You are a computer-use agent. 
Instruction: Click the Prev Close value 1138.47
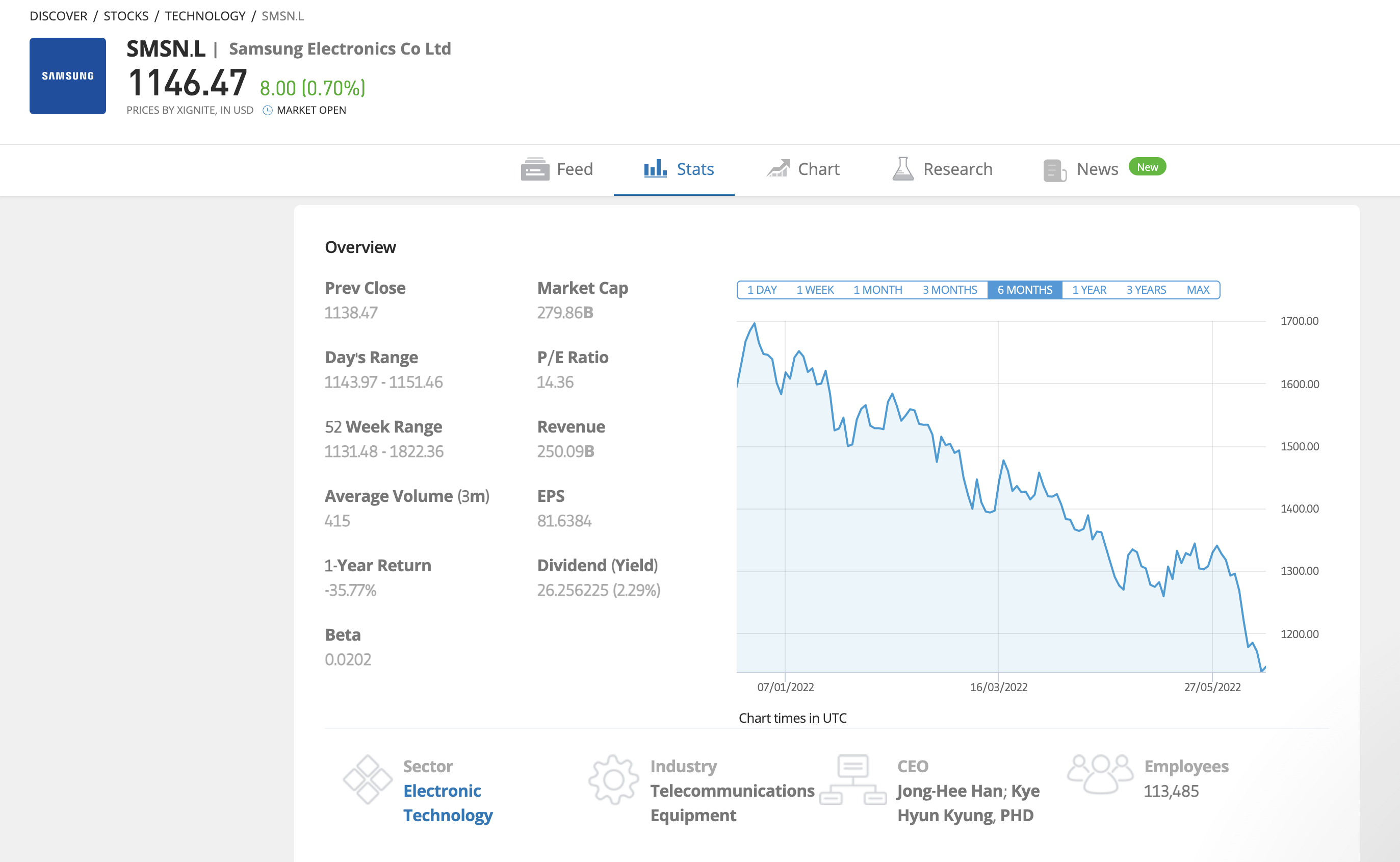(351, 313)
